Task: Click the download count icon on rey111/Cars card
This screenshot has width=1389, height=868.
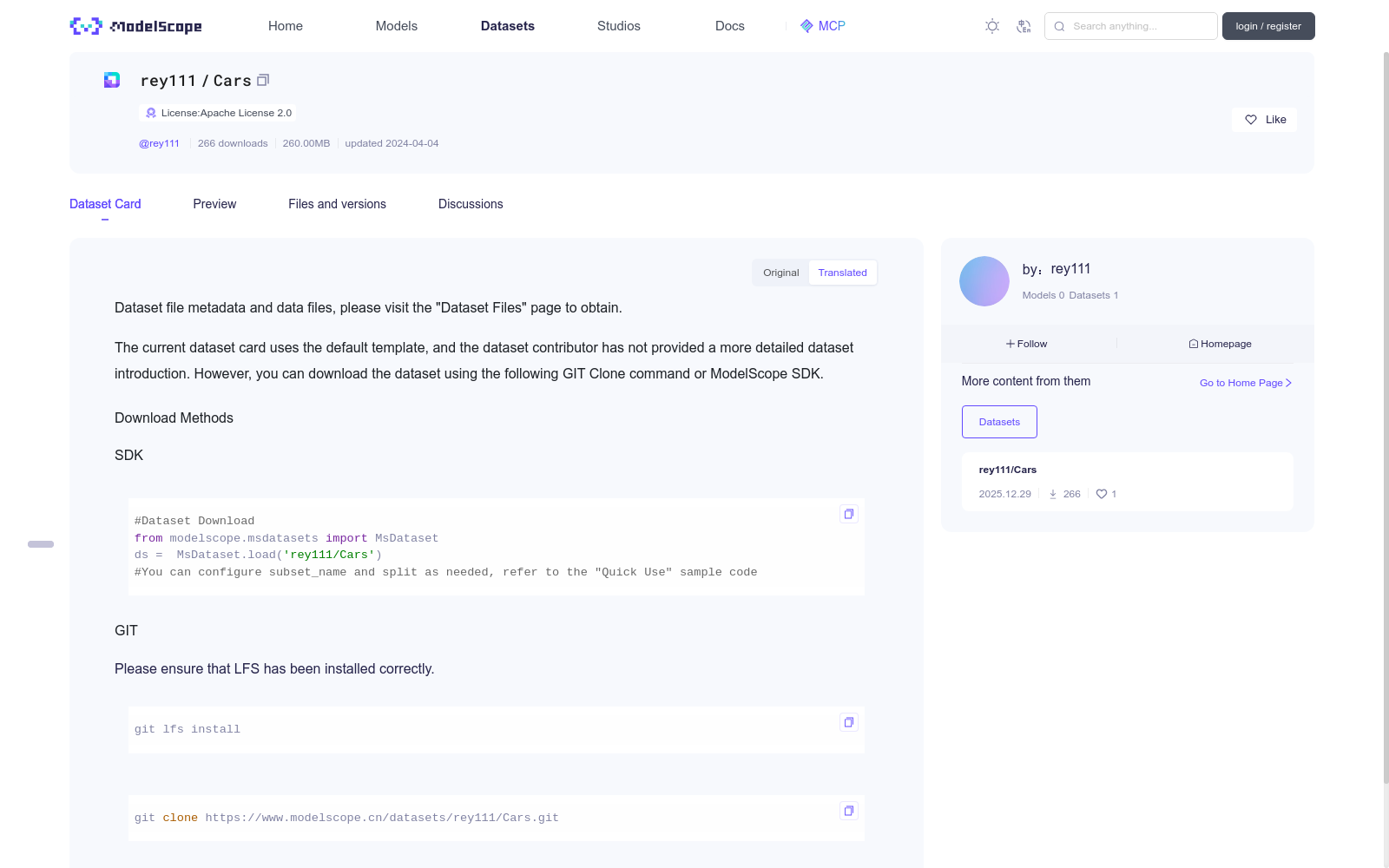Action: 1053,494
